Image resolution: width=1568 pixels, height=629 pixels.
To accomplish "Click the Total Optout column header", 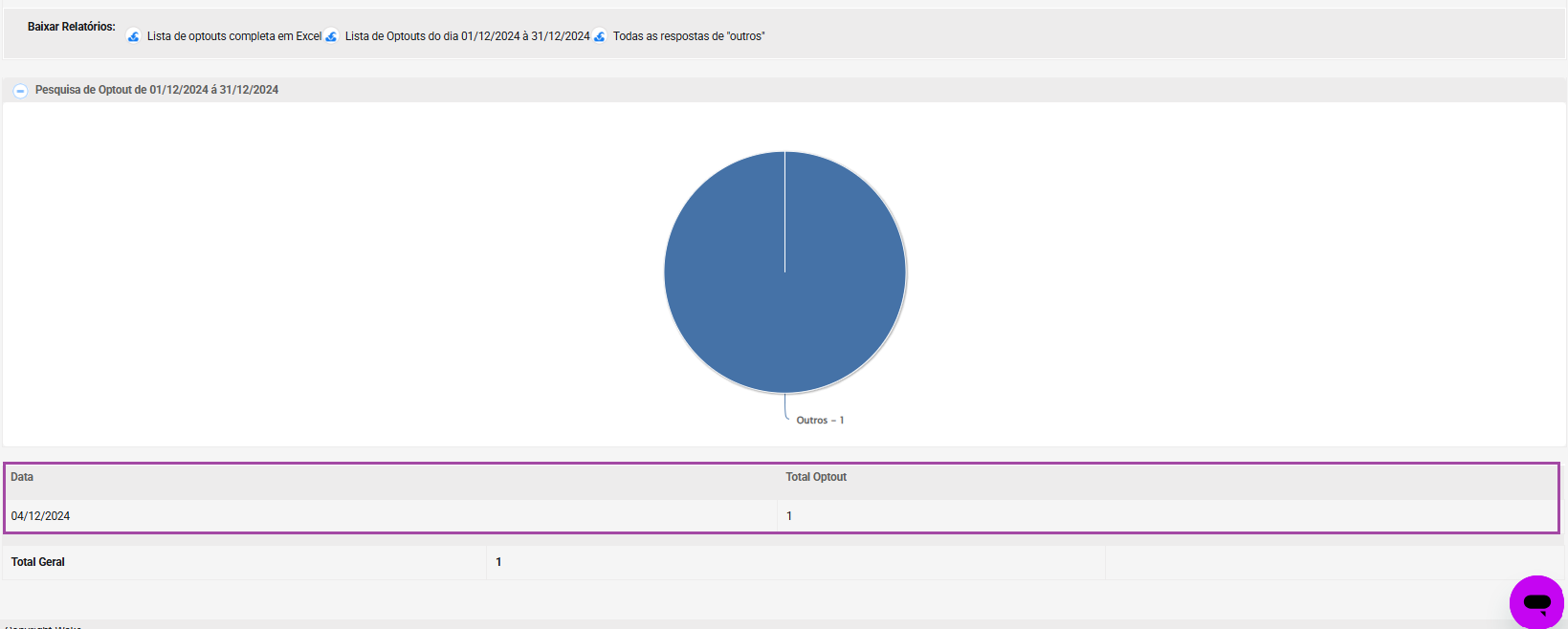I will coord(816,477).
